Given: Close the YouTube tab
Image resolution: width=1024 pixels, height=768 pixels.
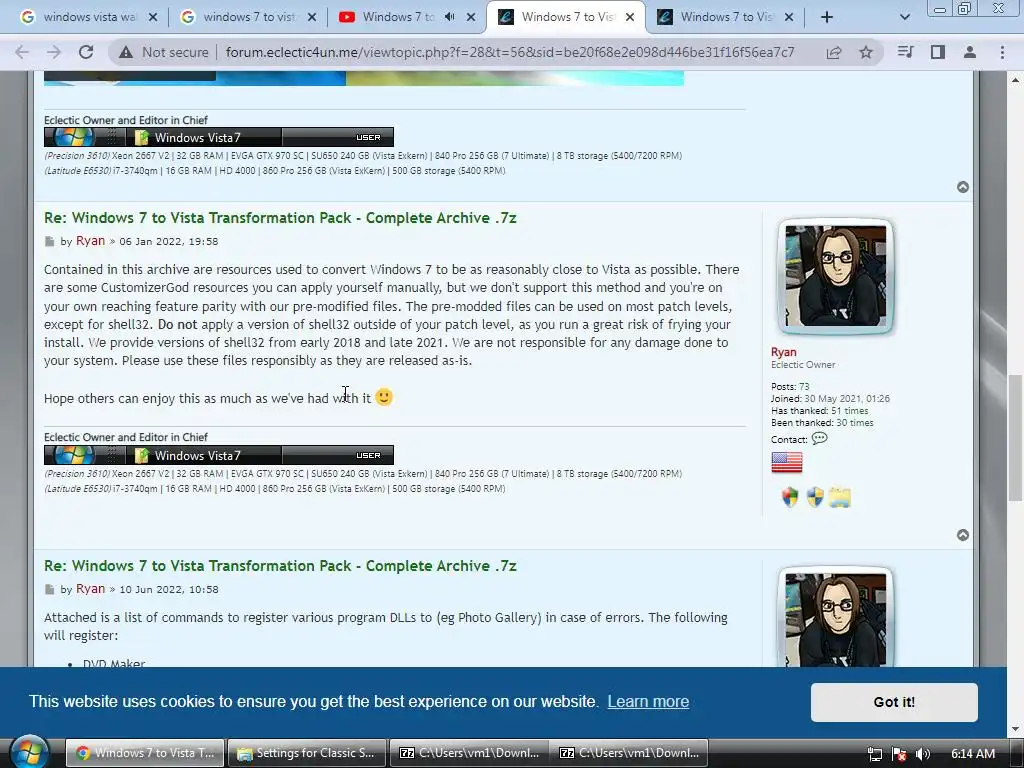Looking at the screenshot, I should coord(471,17).
